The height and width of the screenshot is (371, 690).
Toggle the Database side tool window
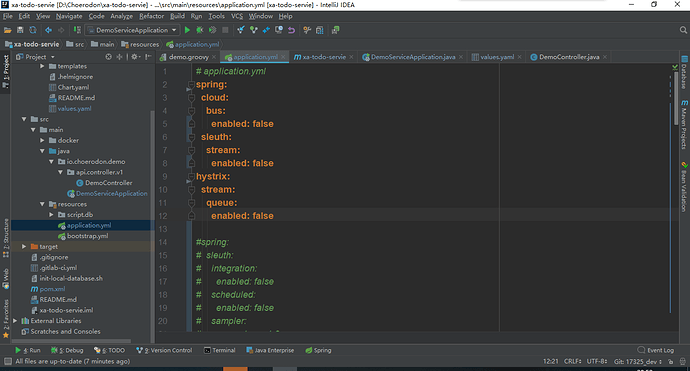(684, 72)
